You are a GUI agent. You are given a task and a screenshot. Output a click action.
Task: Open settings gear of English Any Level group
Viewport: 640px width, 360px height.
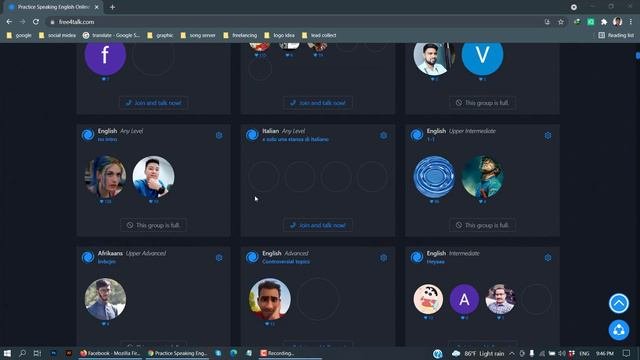[x=219, y=135]
